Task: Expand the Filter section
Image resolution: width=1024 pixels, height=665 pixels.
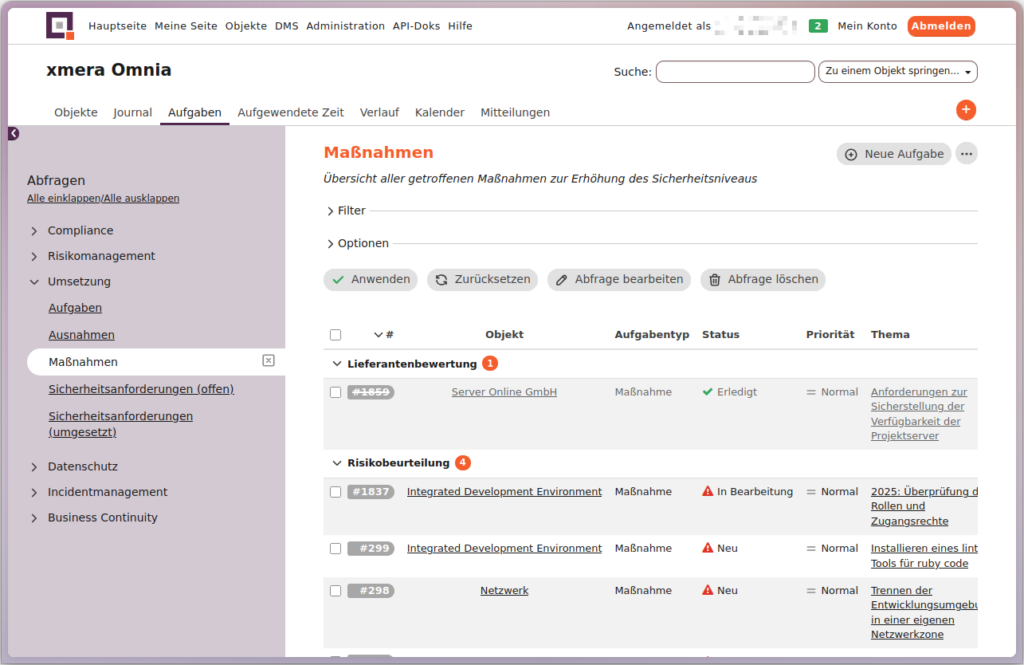Action: tap(346, 211)
